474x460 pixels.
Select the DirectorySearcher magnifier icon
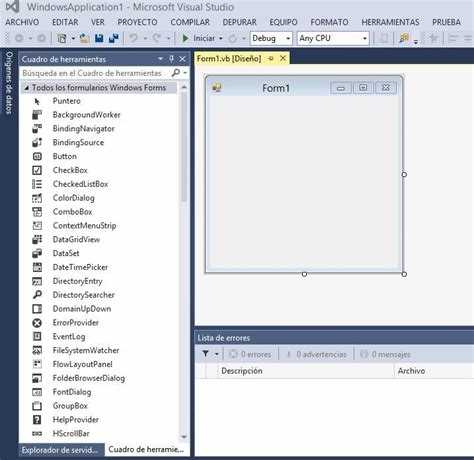(37, 295)
